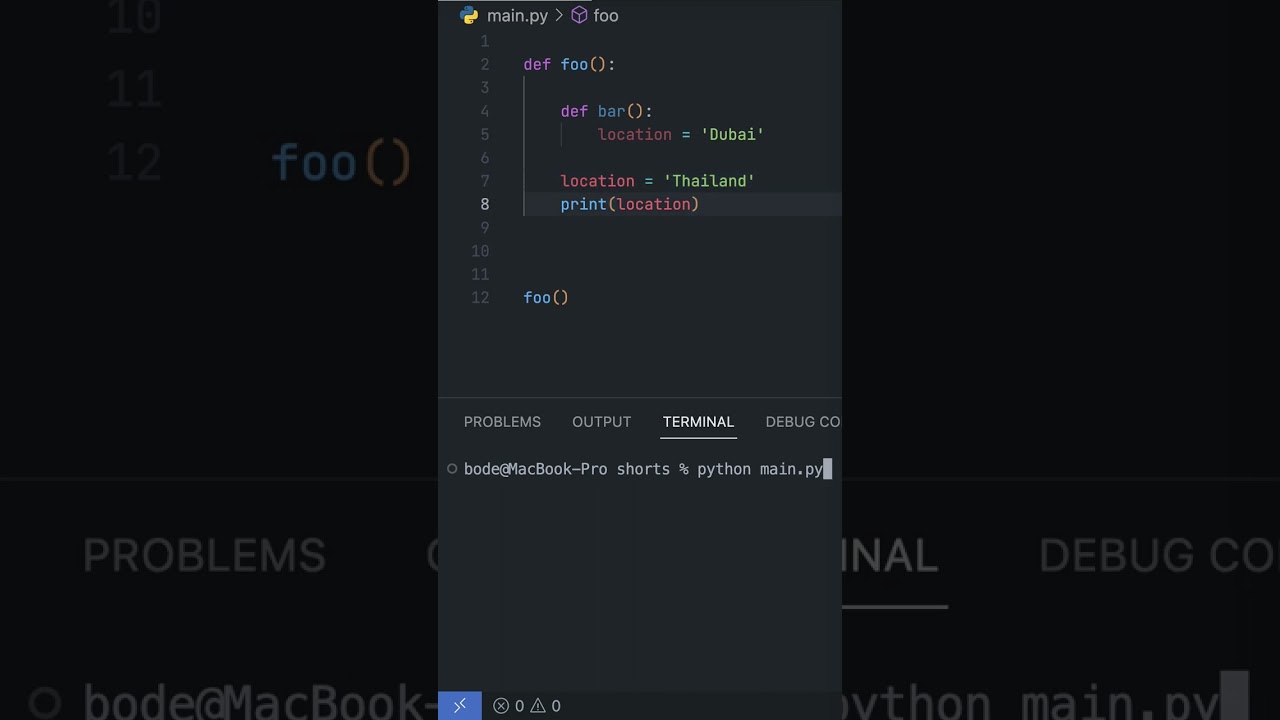
Task: Open the DEBUG CONSOLE tab
Action: [803, 422]
